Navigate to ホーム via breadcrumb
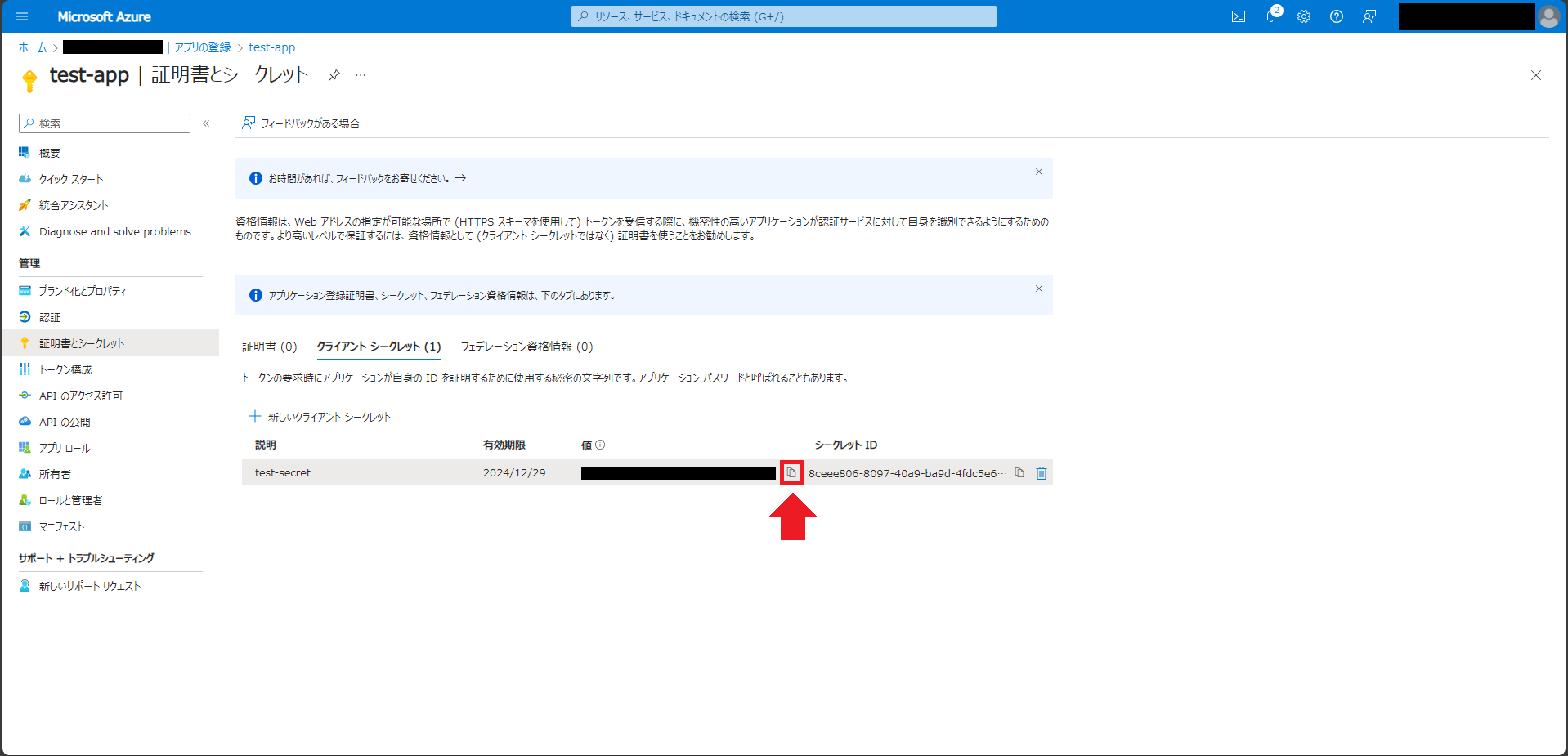Image resolution: width=1568 pixels, height=756 pixels. click(x=31, y=47)
